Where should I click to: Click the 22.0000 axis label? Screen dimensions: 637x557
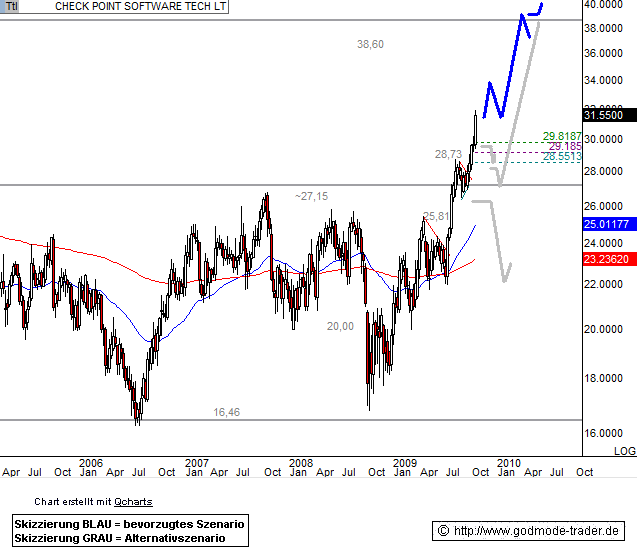click(x=603, y=284)
